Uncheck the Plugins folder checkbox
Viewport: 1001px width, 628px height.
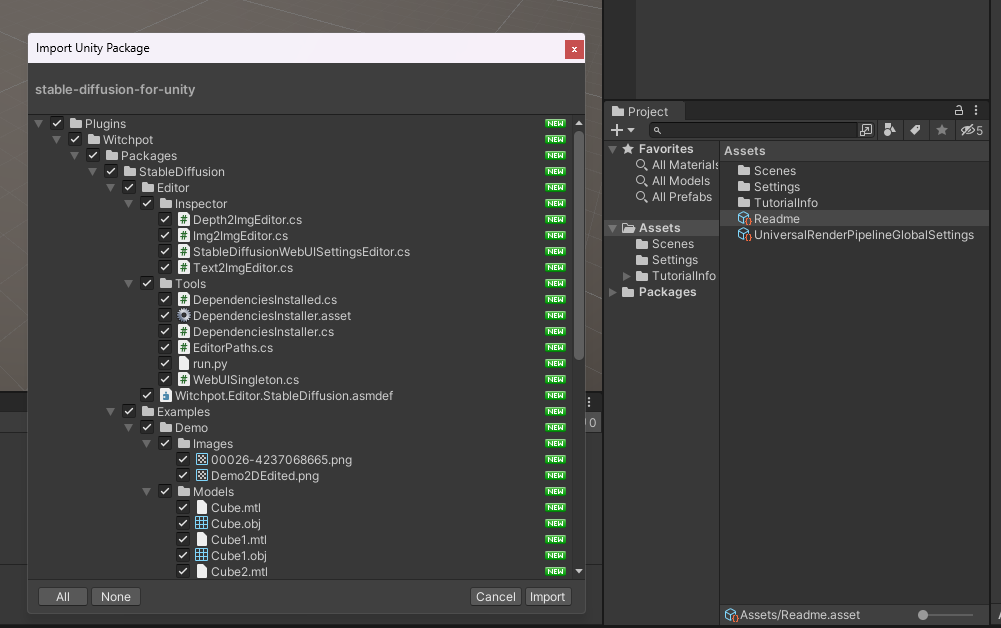(x=57, y=123)
